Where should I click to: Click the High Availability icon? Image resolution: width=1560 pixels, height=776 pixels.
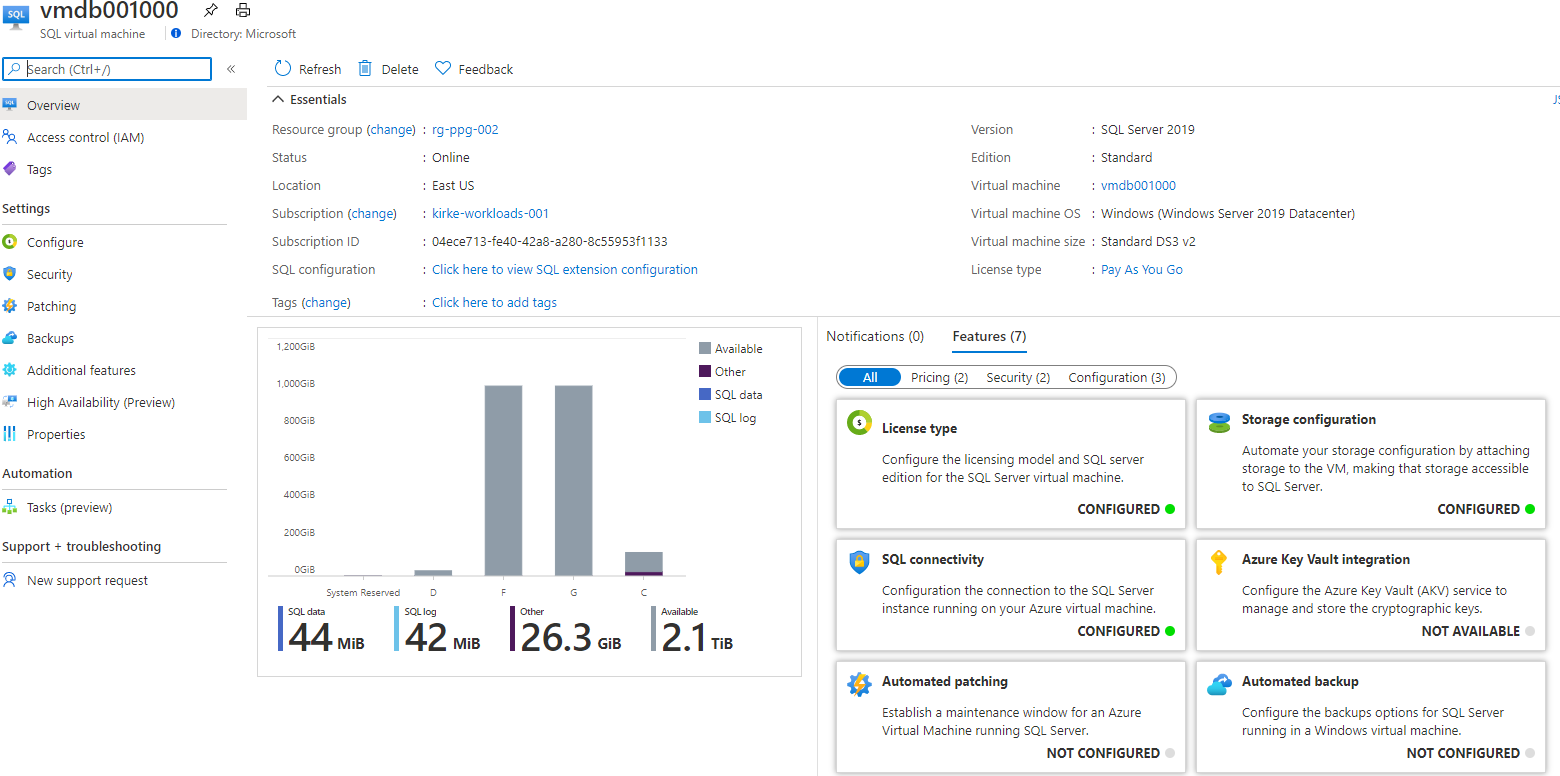[x=10, y=402]
